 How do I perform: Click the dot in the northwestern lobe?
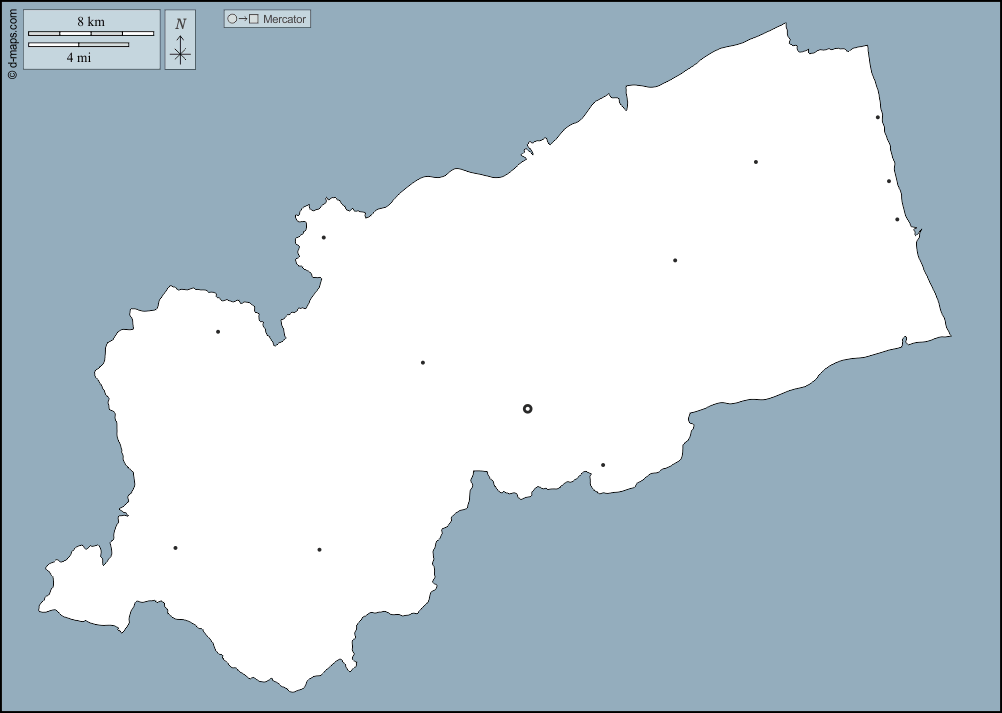pyautogui.click(x=218, y=331)
